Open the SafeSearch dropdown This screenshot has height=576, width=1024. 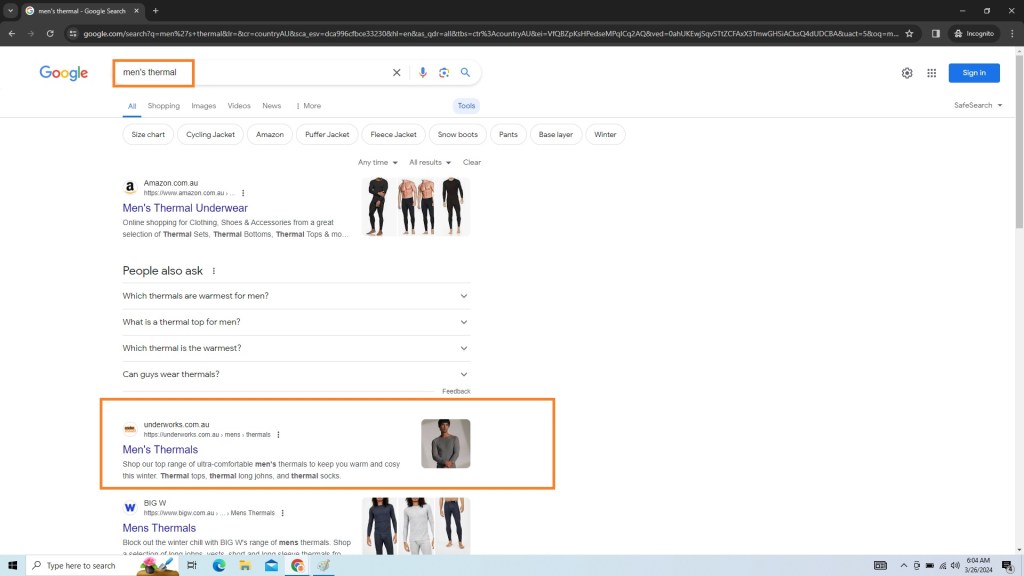click(x=978, y=105)
